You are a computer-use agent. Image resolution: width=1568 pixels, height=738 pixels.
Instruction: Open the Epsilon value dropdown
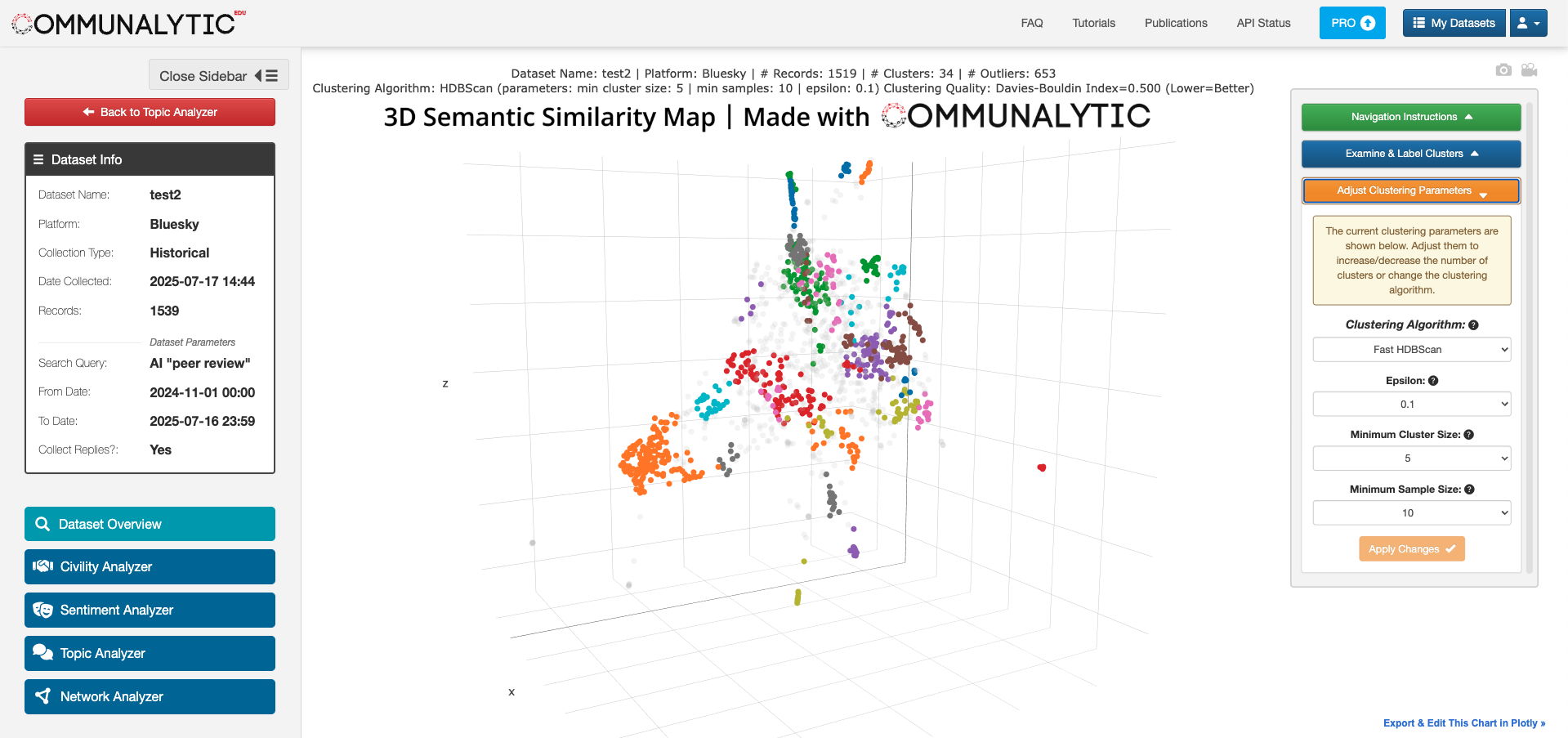[1411, 405]
